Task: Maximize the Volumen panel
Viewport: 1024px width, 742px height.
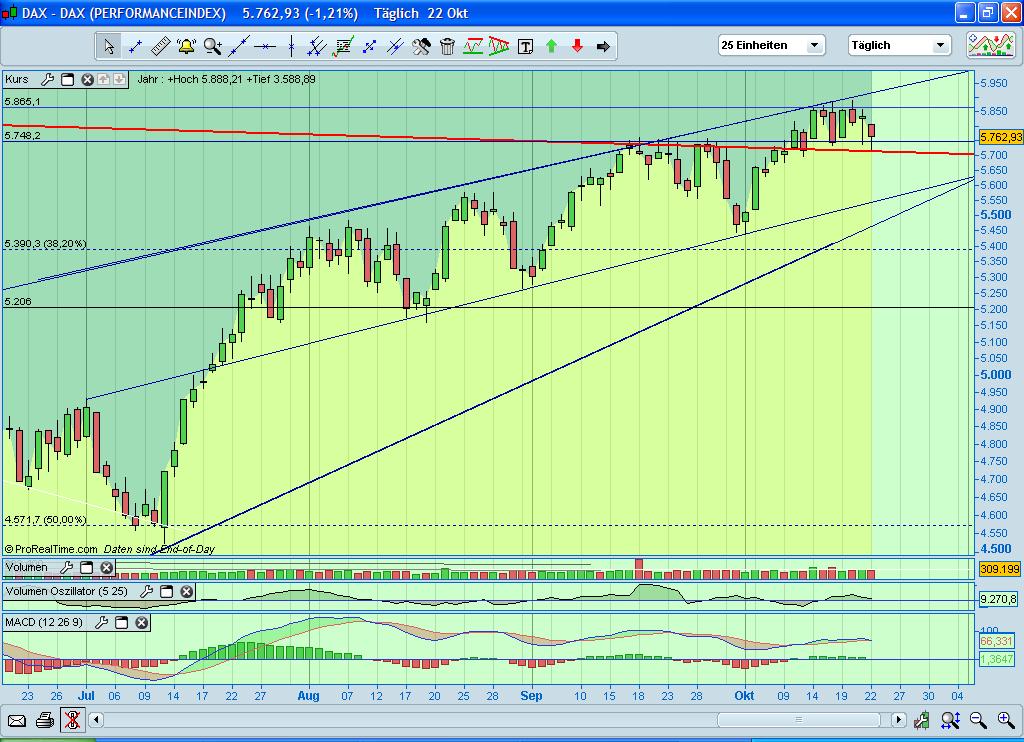Action: (86, 568)
